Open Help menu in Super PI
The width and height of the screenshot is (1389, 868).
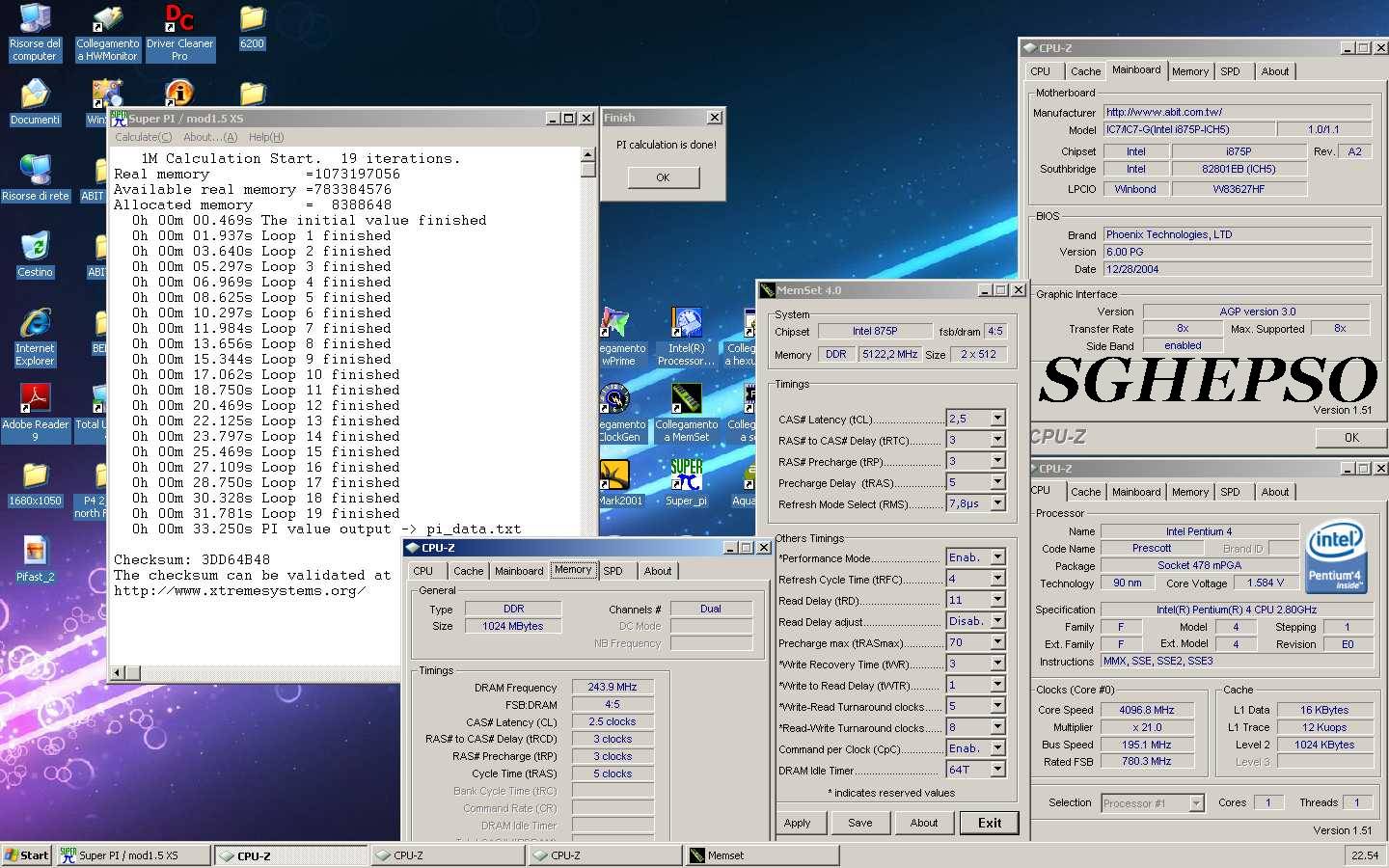click(266, 137)
